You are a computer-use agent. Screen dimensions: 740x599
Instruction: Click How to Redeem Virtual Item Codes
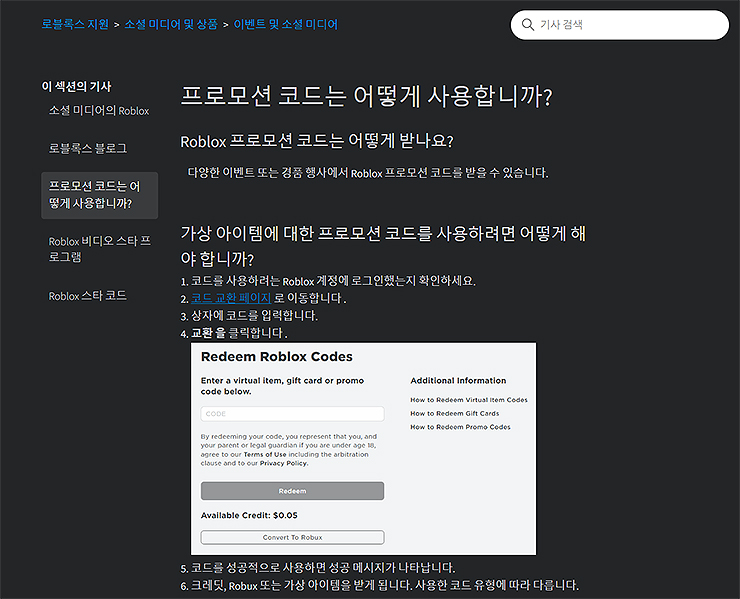pos(469,400)
